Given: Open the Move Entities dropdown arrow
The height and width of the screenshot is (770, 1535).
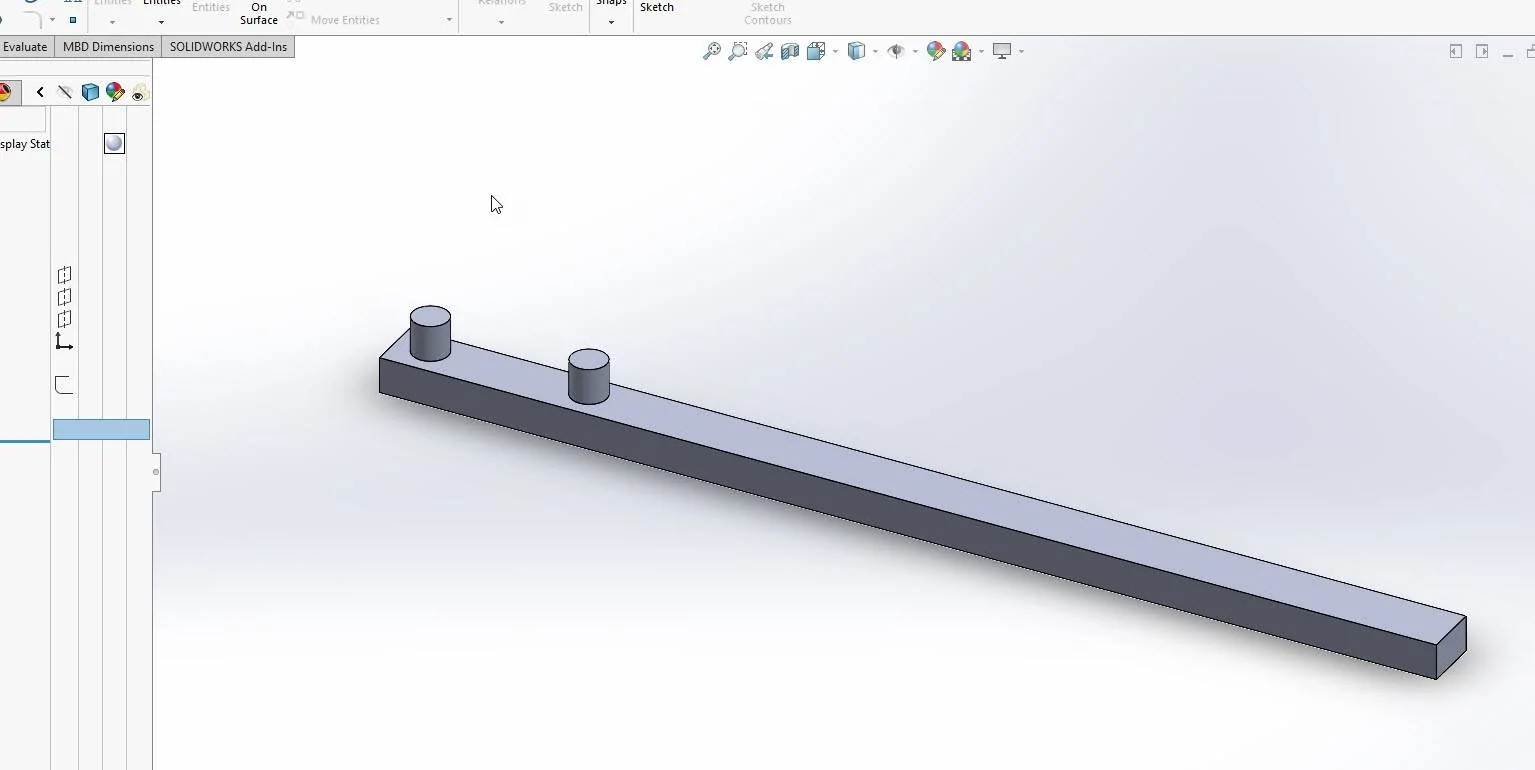Looking at the screenshot, I should tap(449, 21).
